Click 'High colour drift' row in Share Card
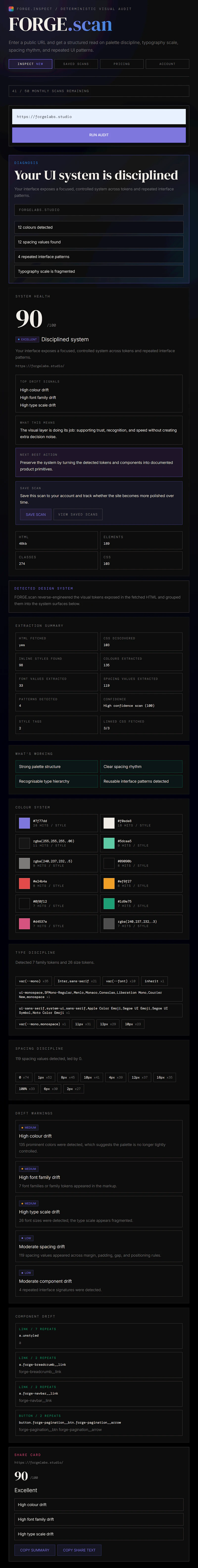 [99, 1504]
